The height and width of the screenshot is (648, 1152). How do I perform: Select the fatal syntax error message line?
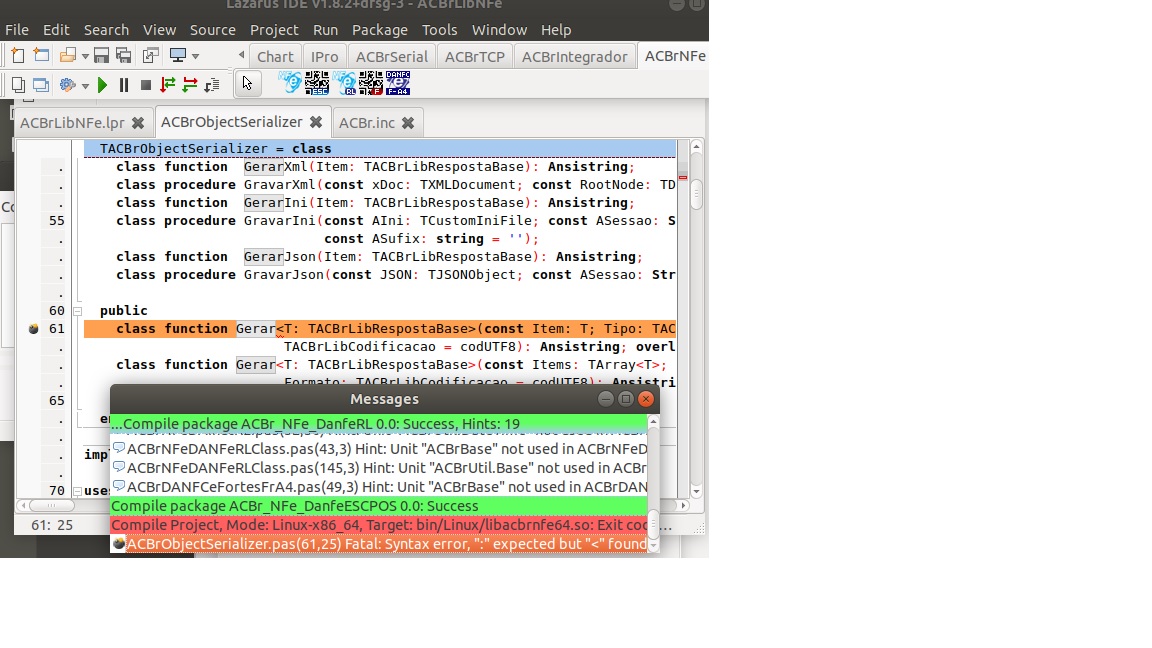pos(379,544)
